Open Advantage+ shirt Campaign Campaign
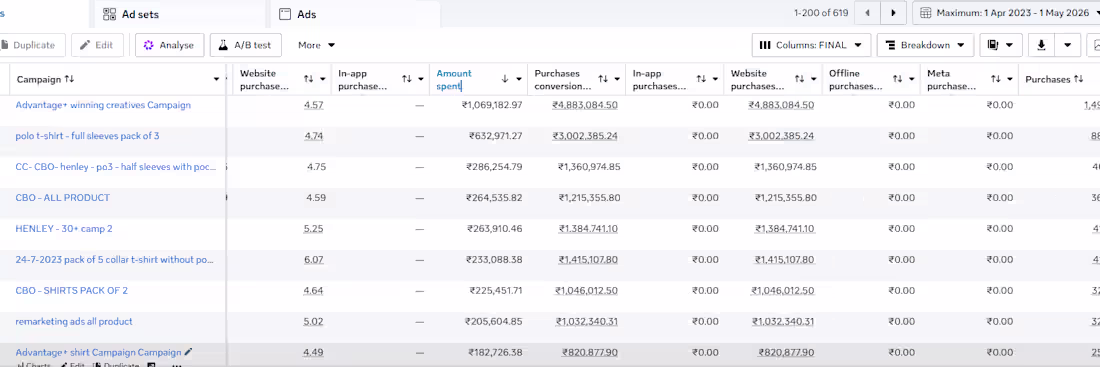The width and height of the screenshot is (1100, 367). pyautogui.click(x=98, y=352)
